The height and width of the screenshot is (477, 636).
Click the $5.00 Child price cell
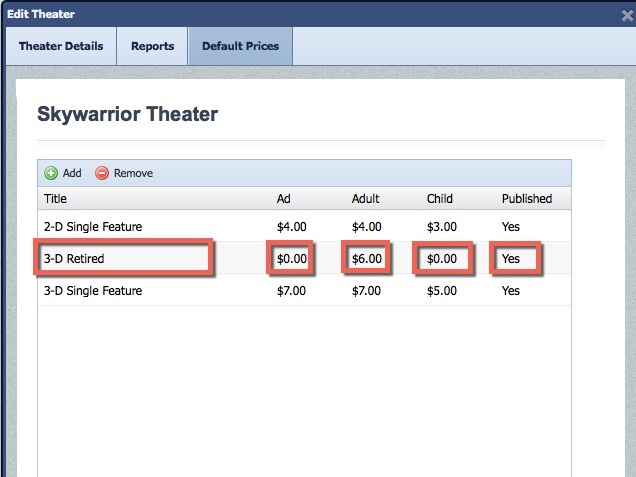(442, 291)
